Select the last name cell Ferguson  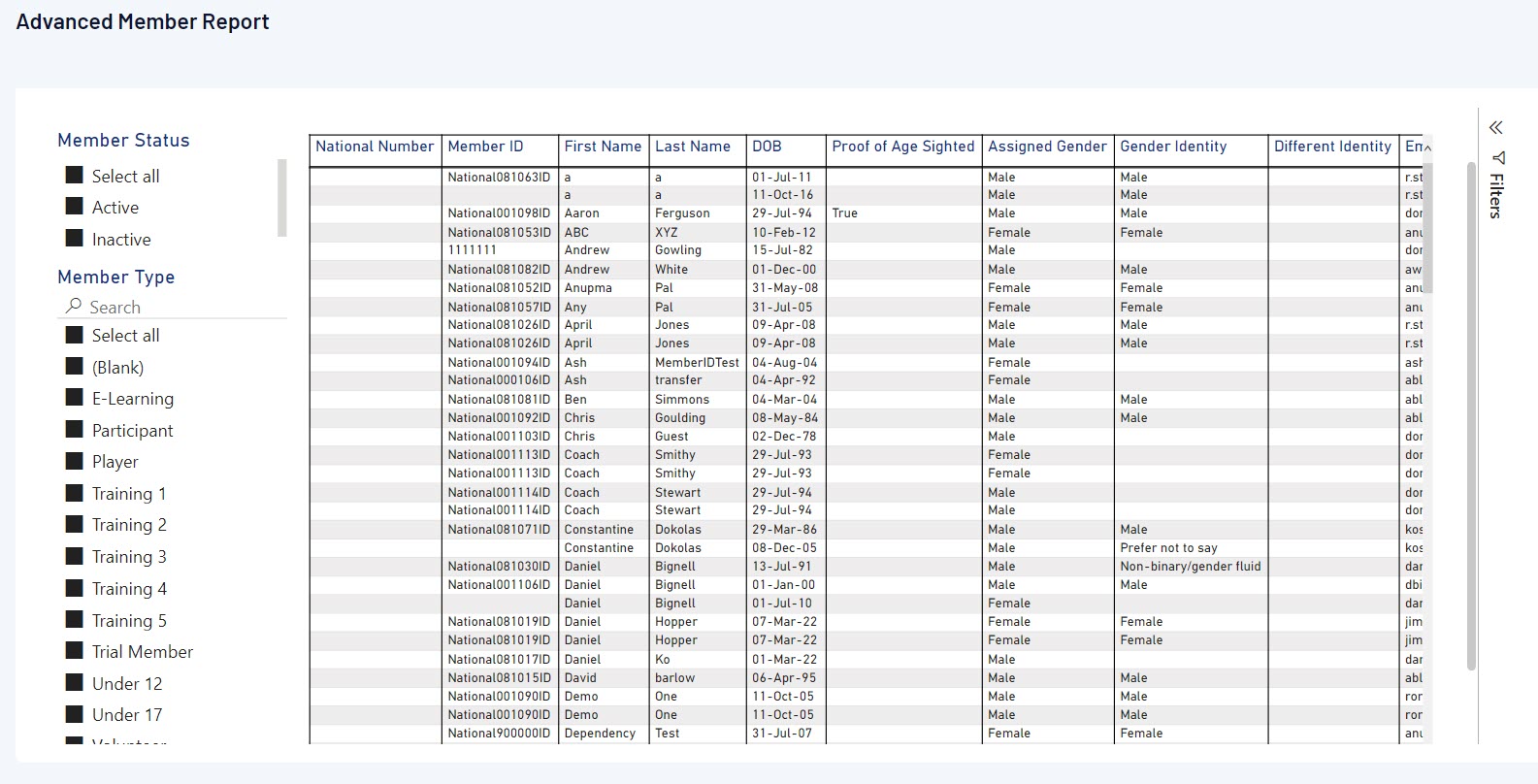click(682, 213)
